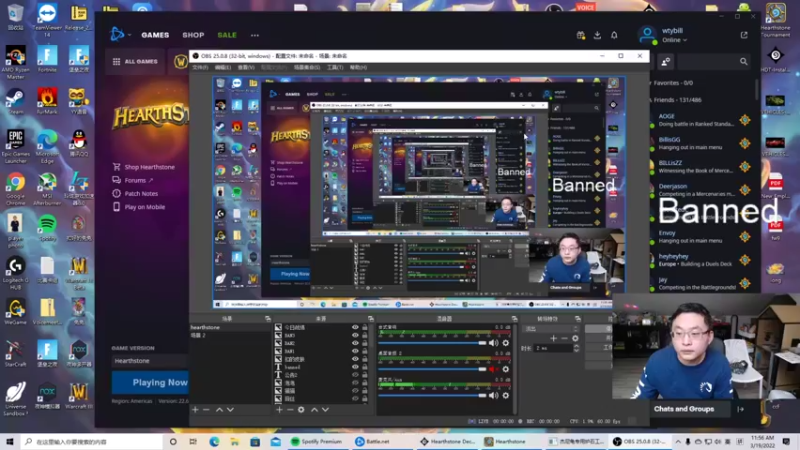Mute the first mixer channel speaker
The width and height of the screenshot is (800, 450).
coord(493,343)
